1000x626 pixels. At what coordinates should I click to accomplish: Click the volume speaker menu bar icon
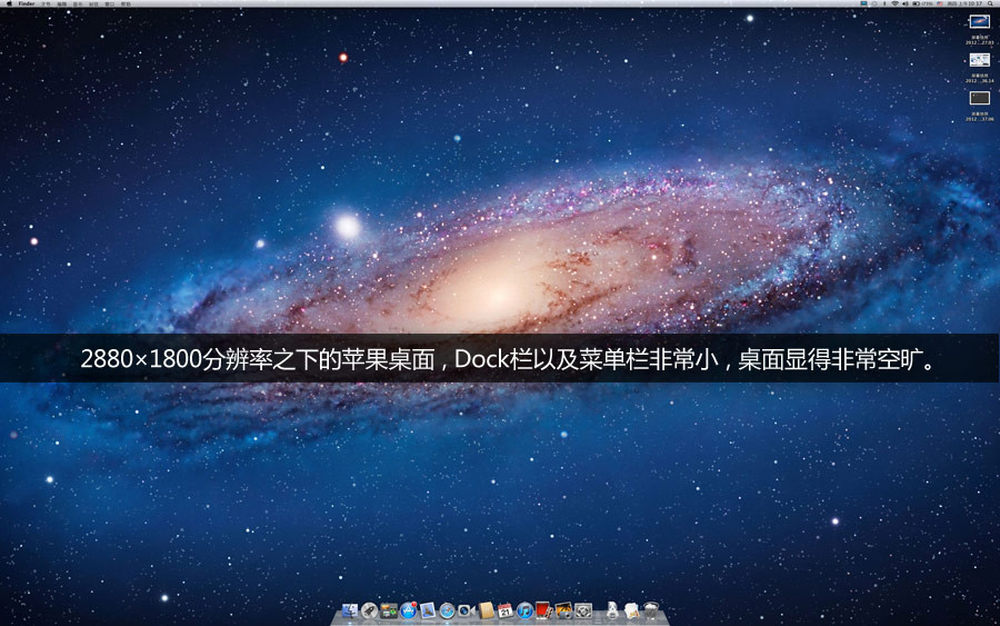click(905, 4)
